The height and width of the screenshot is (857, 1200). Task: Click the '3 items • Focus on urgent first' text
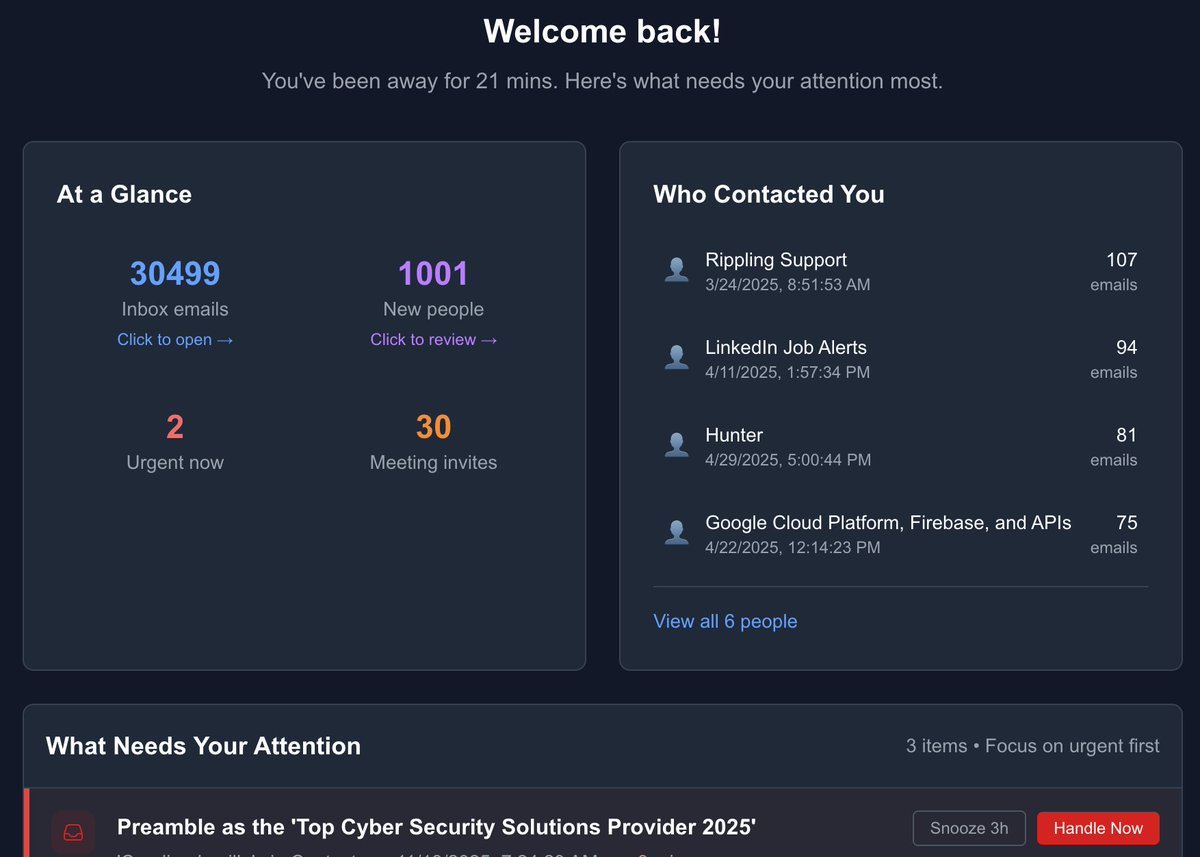tap(1033, 746)
